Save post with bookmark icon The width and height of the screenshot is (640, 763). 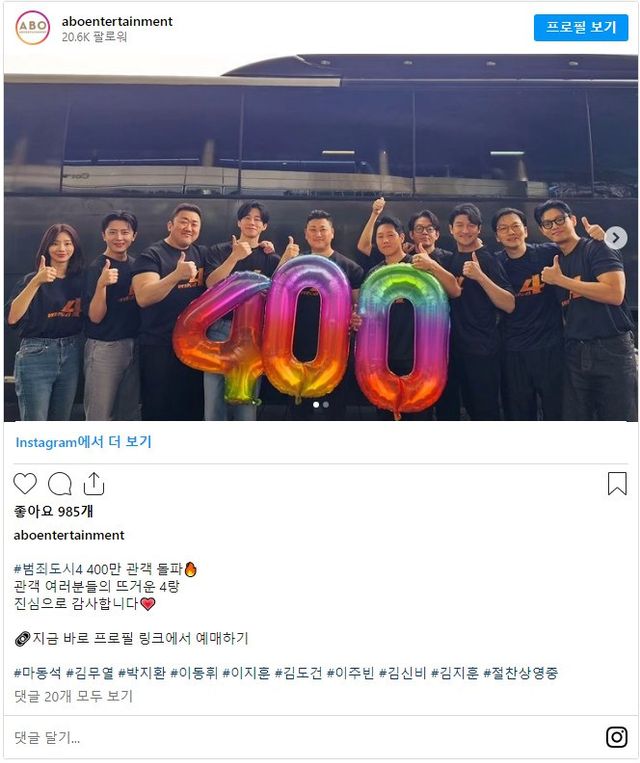pos(617,483)
